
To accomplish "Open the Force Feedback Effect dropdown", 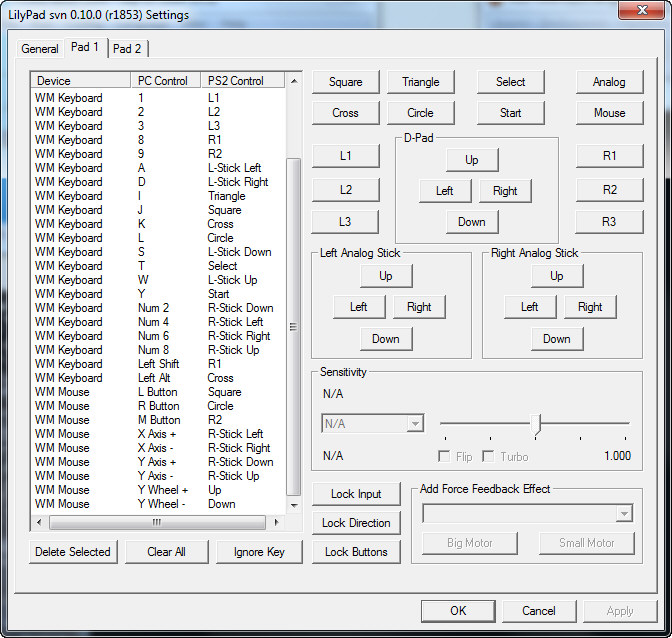I will 528,513.
